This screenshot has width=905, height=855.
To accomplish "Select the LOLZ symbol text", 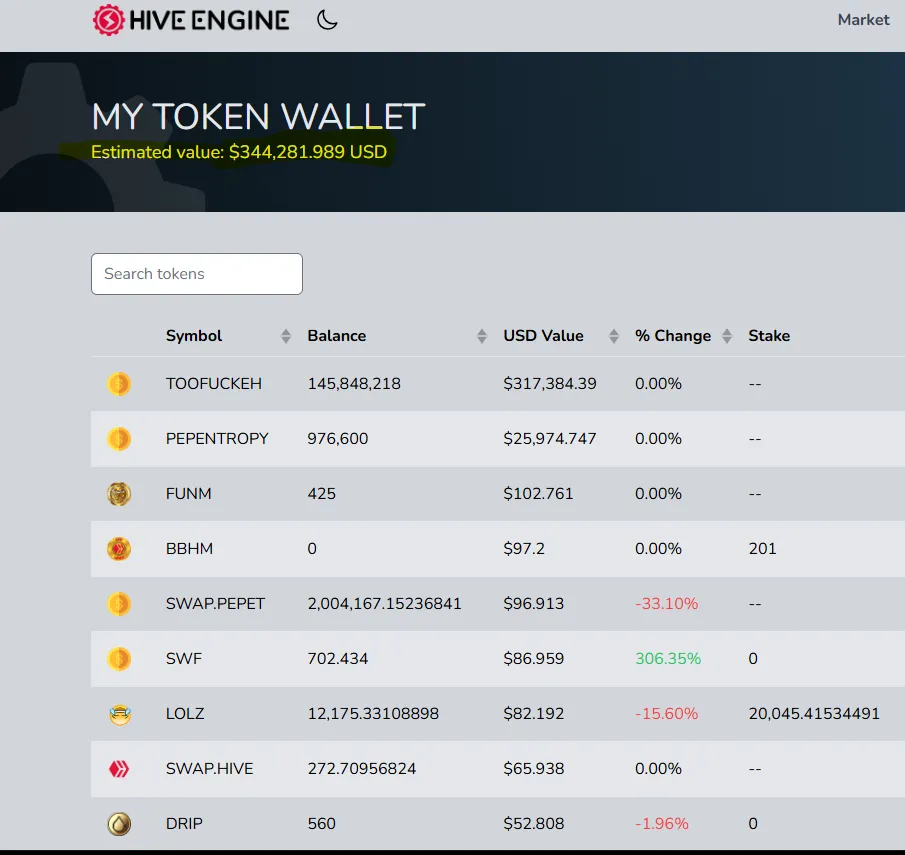I will (x=185, y=714).
